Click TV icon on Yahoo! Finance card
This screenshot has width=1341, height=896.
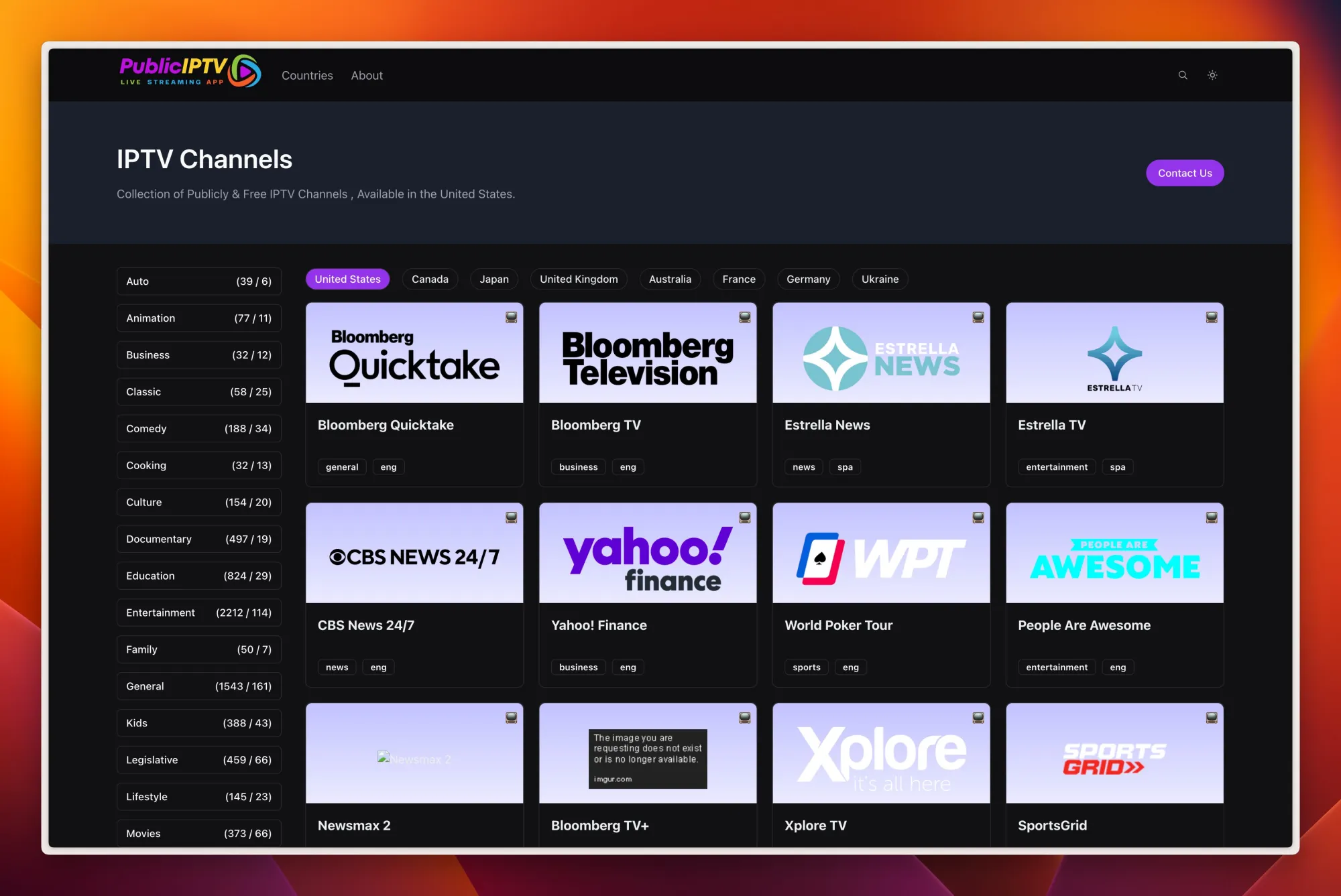pyautogui.click(x=744, y=517)
